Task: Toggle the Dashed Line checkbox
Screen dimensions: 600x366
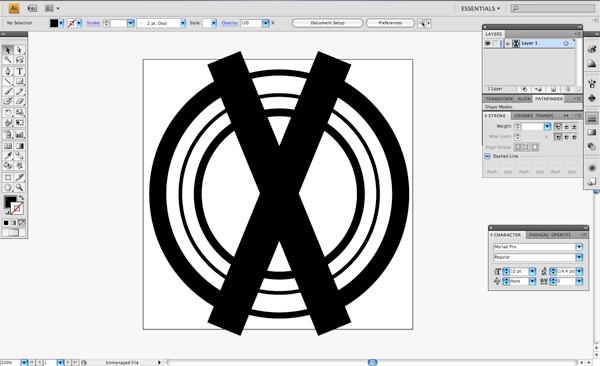Action: 488,156
